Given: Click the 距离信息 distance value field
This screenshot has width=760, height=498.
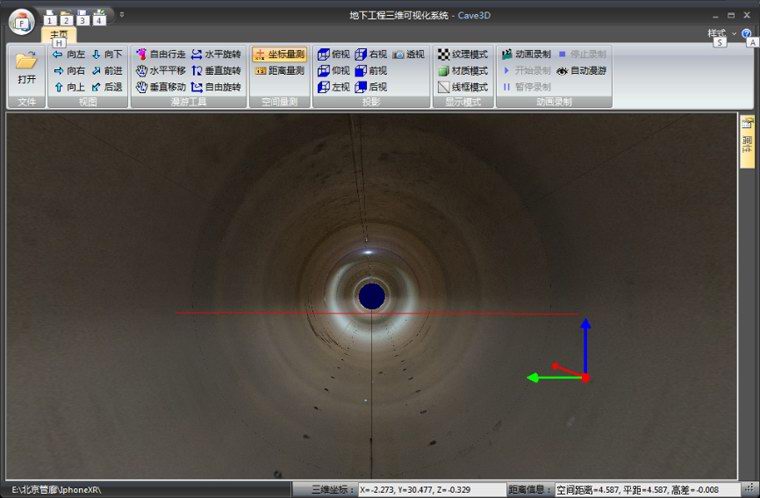Looking at the screenshot, I should tap(647, 490).
